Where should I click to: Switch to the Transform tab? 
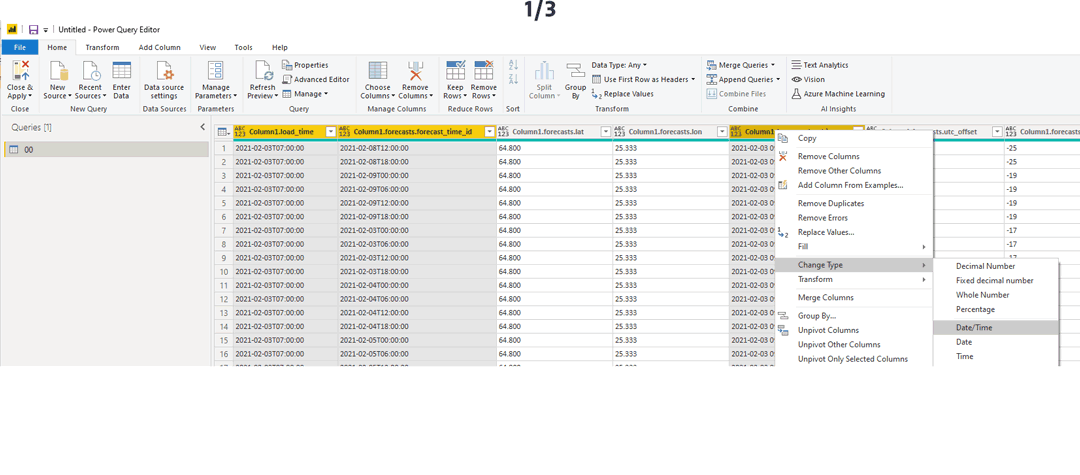click(x=102, y=48)
